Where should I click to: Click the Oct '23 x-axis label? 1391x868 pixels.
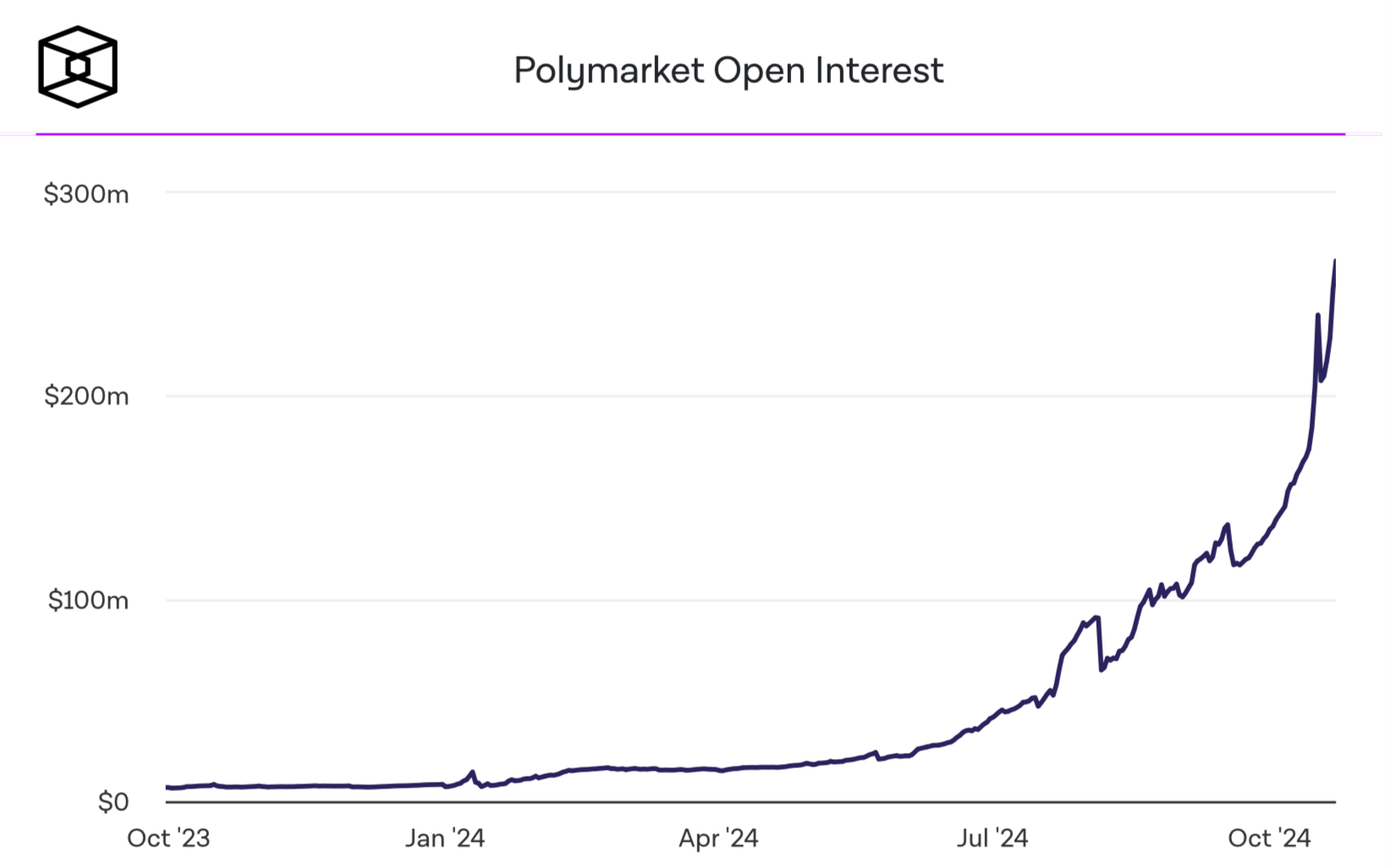168,838
